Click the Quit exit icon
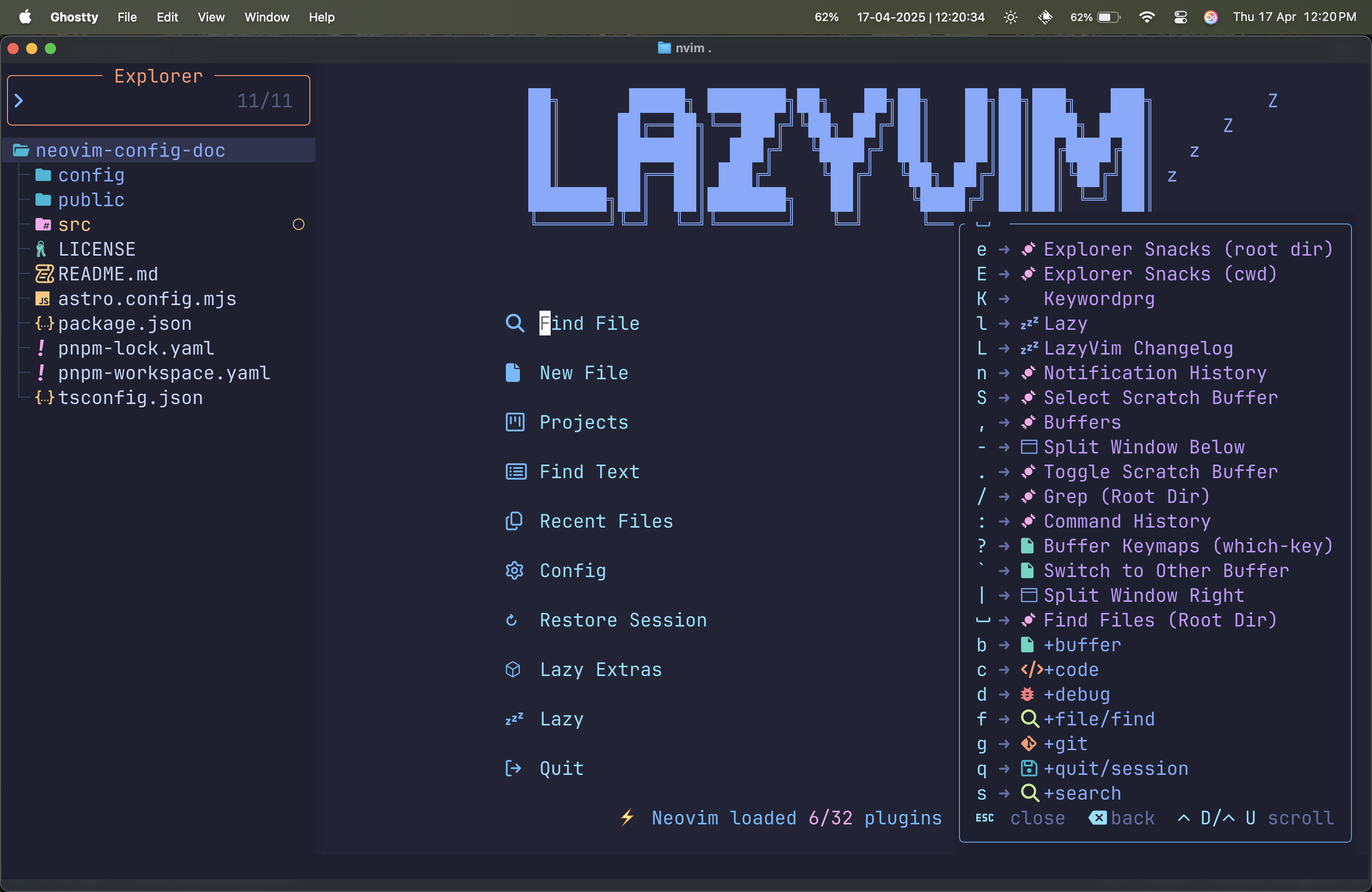This screenshot has width=1372, height=892. (513, 768)
